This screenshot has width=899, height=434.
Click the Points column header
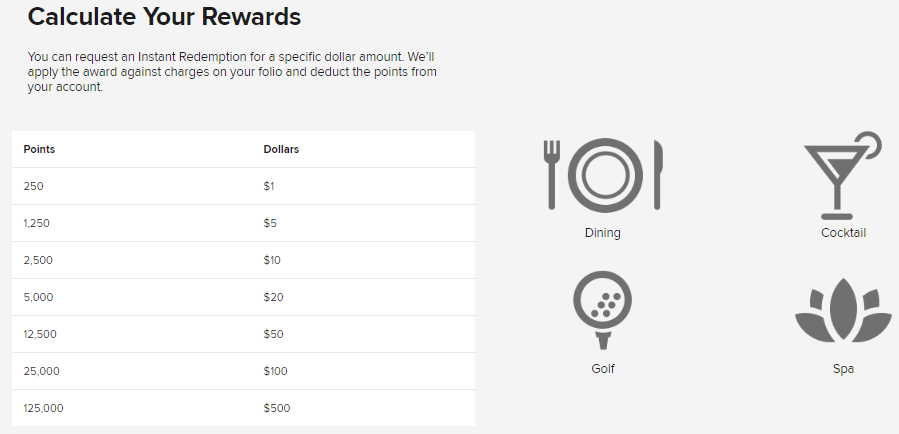39,149
